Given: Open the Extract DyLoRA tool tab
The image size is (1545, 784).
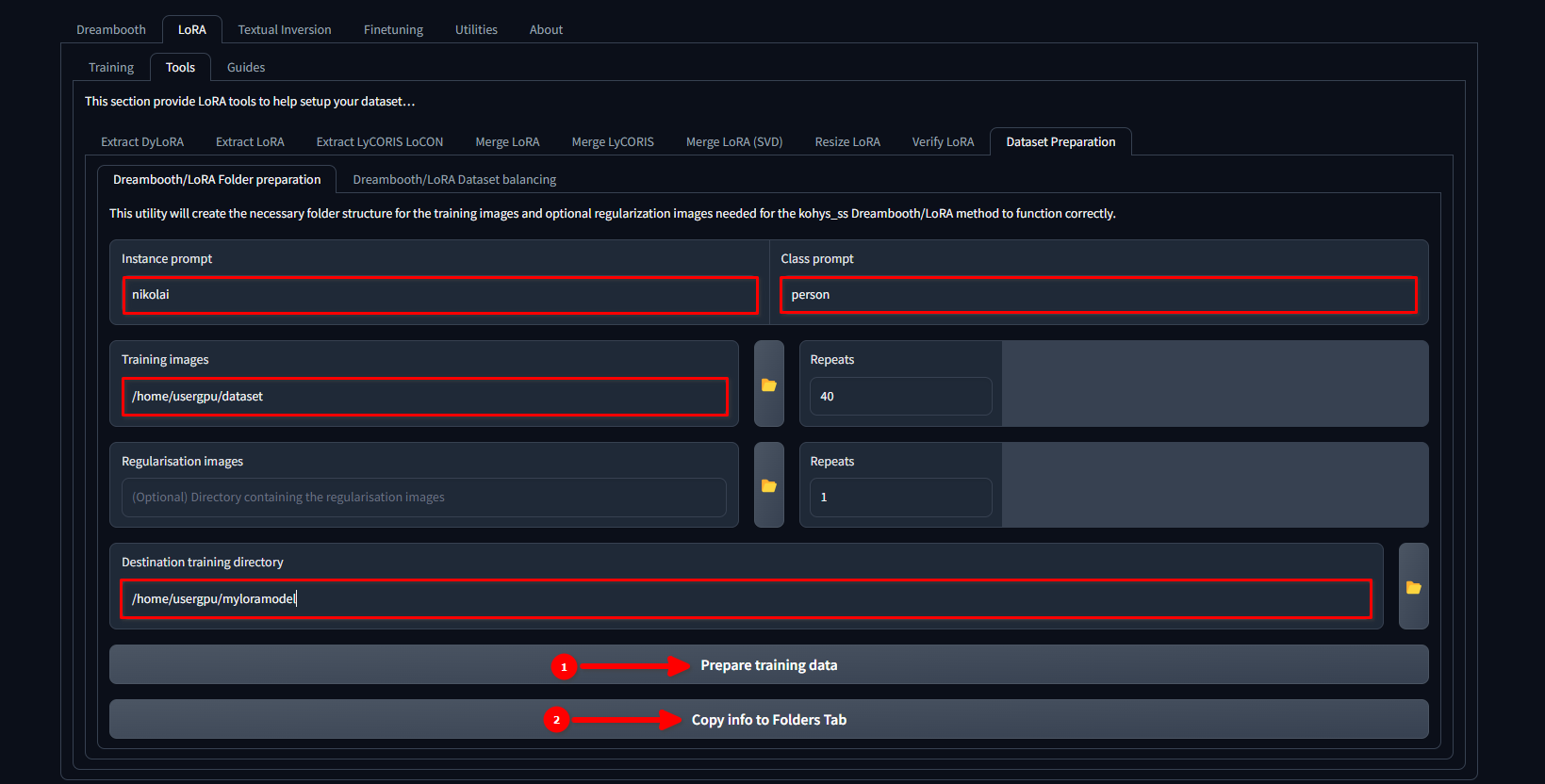Looking at the screenshot, I should tap(142, 141).
